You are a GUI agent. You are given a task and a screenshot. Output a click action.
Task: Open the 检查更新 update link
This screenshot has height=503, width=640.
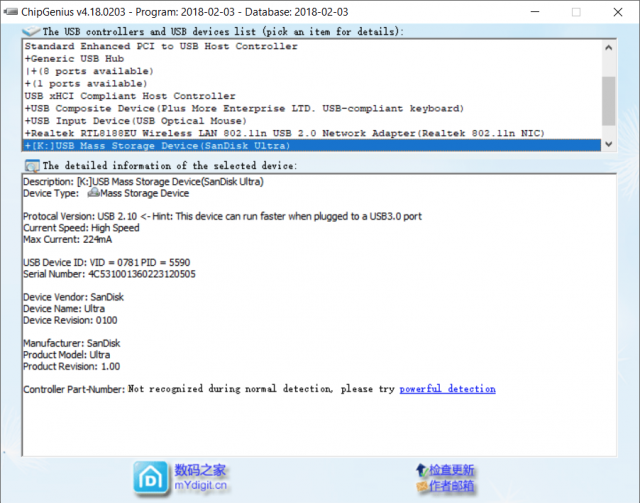pyautogui.click(x=452, y=470)
